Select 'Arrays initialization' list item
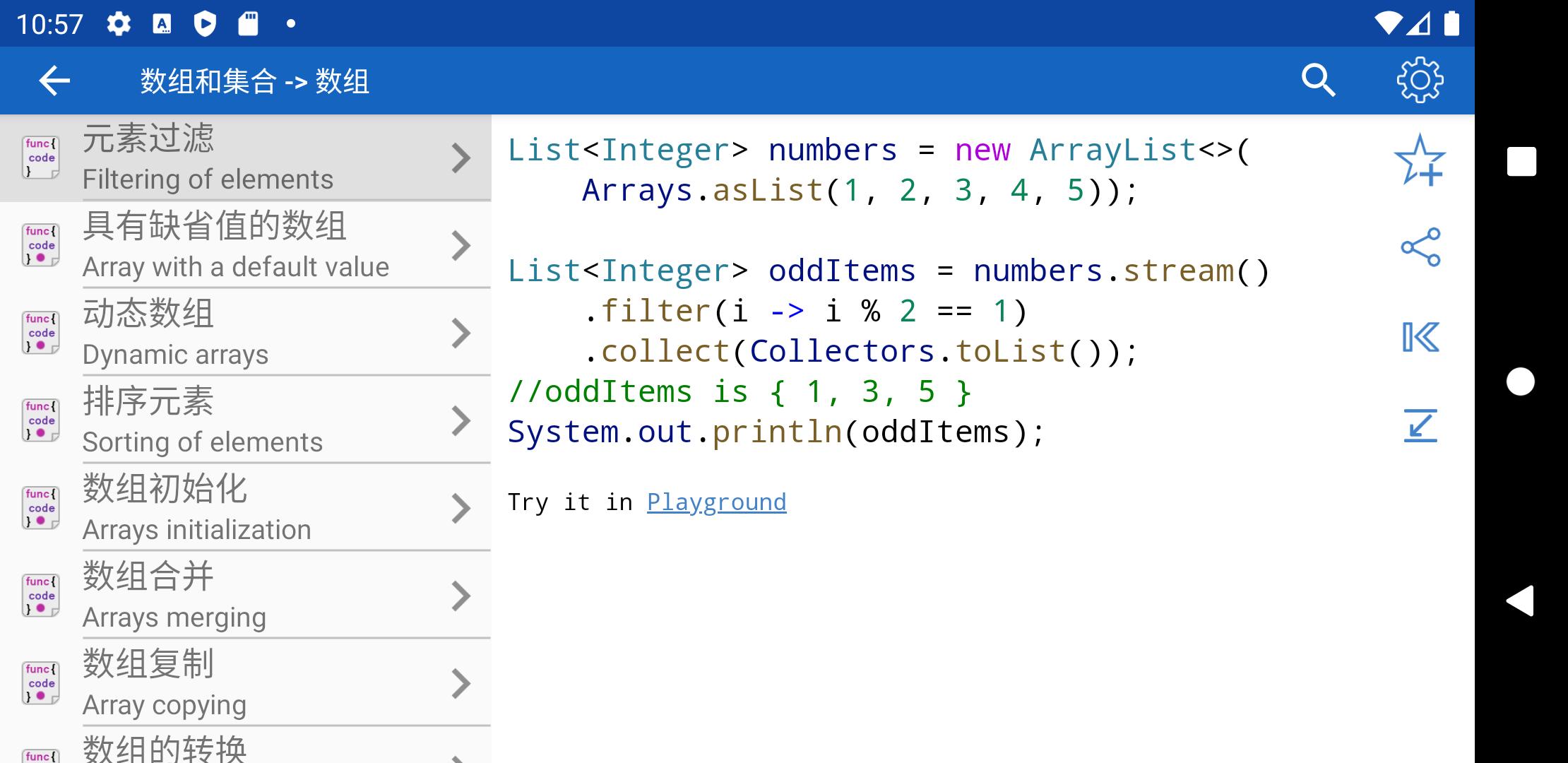The width and height of the screenshot is (1568, 763). pyautogui.click(x=246, y=508)
